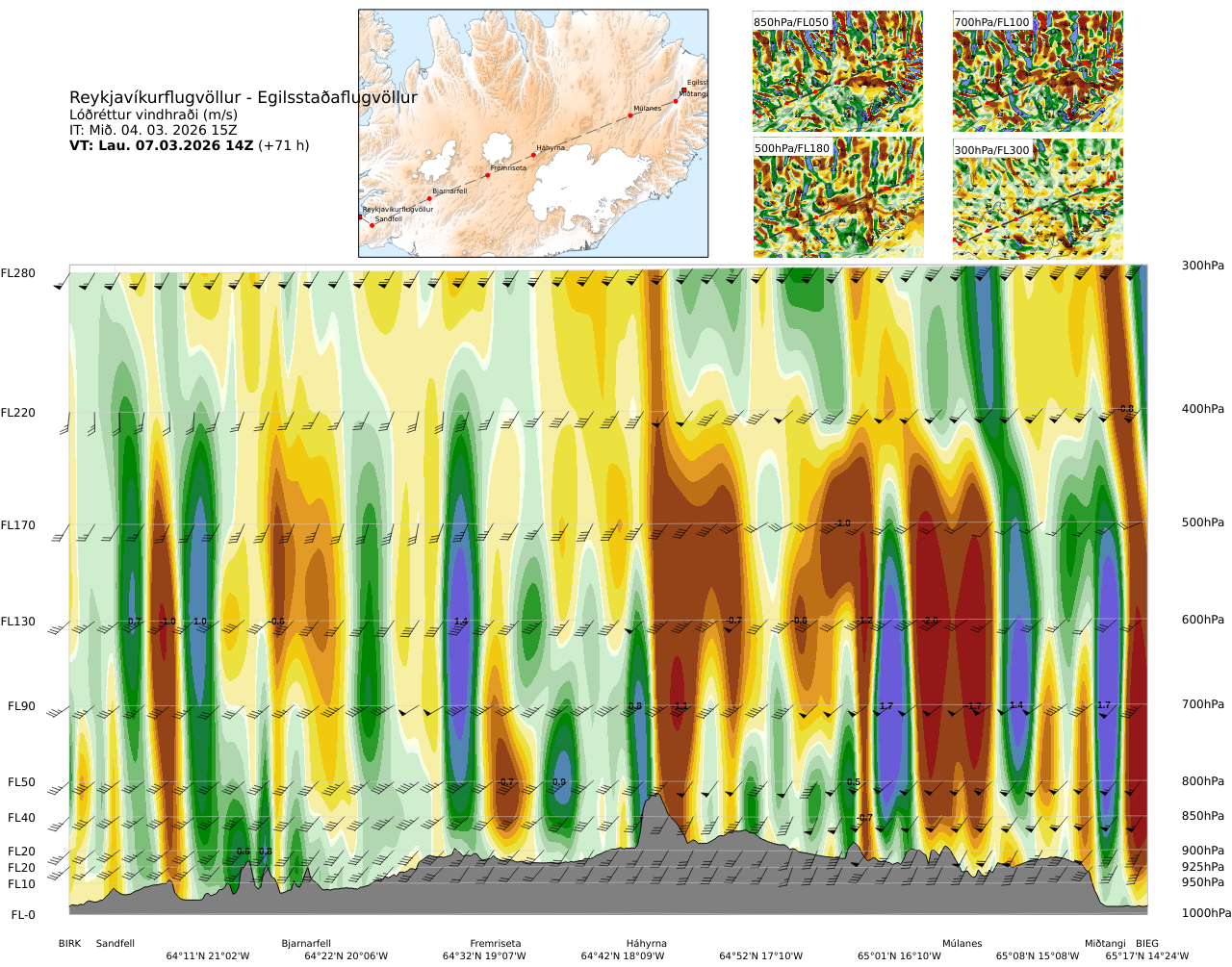This screenshot has width=1232, height=967.
Task: Click the coordinate 64°52'N 17°10'W
Action: [761, 956]
